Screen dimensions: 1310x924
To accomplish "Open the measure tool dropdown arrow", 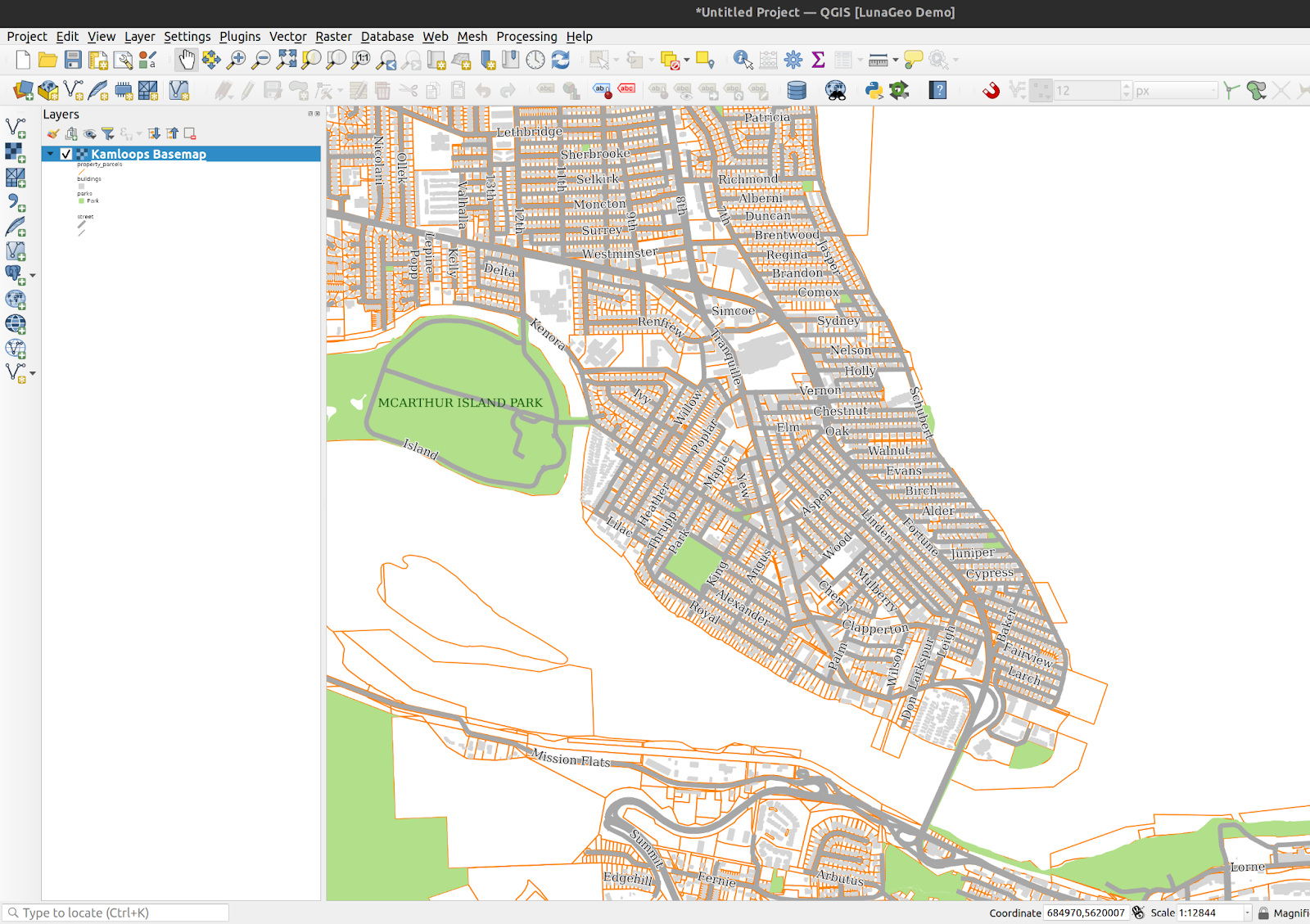I will point(894,60).
